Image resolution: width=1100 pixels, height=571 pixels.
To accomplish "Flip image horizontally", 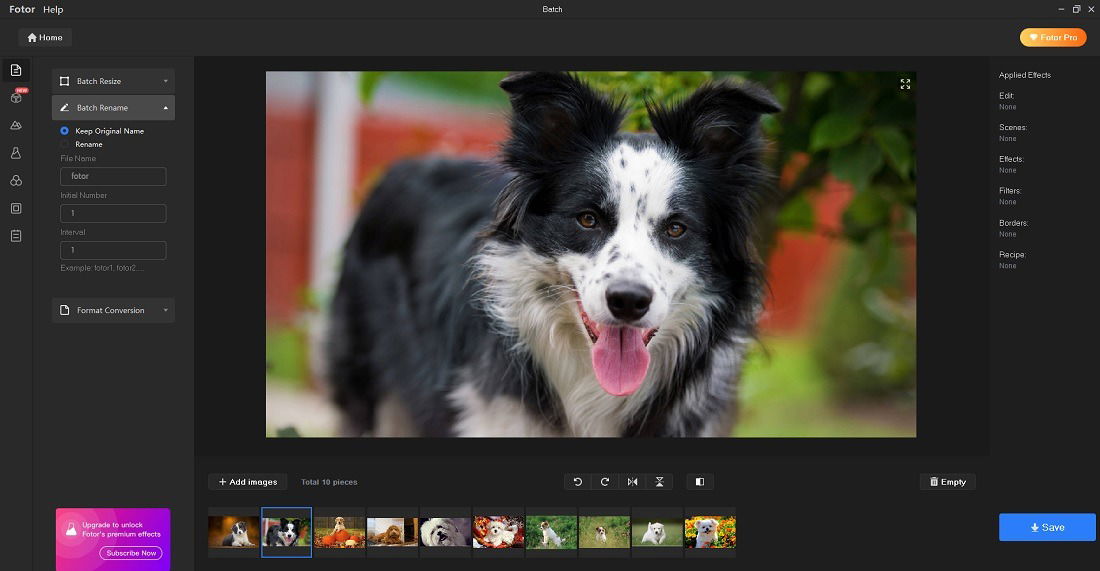I will (x=632, y=482).
